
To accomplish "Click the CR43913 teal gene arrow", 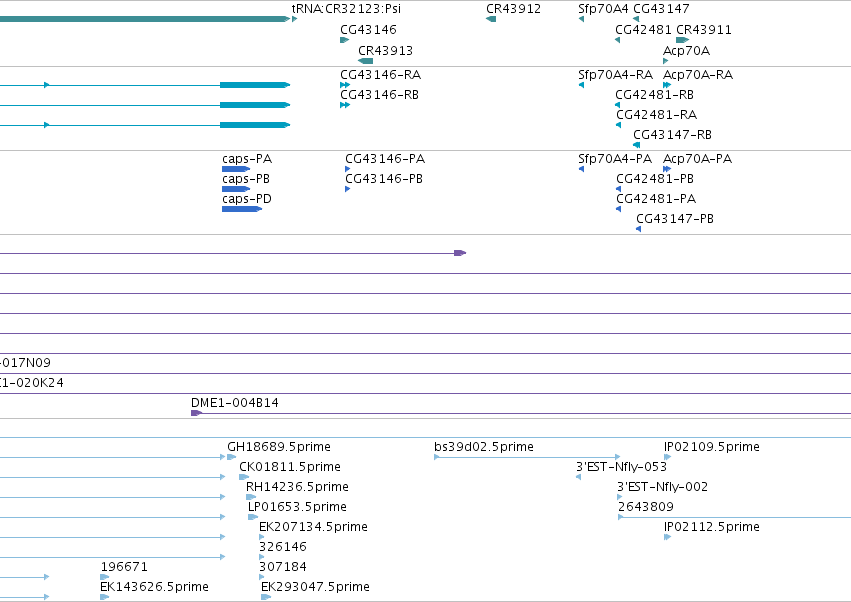I will pyautogui.click(x=365, y=61).
